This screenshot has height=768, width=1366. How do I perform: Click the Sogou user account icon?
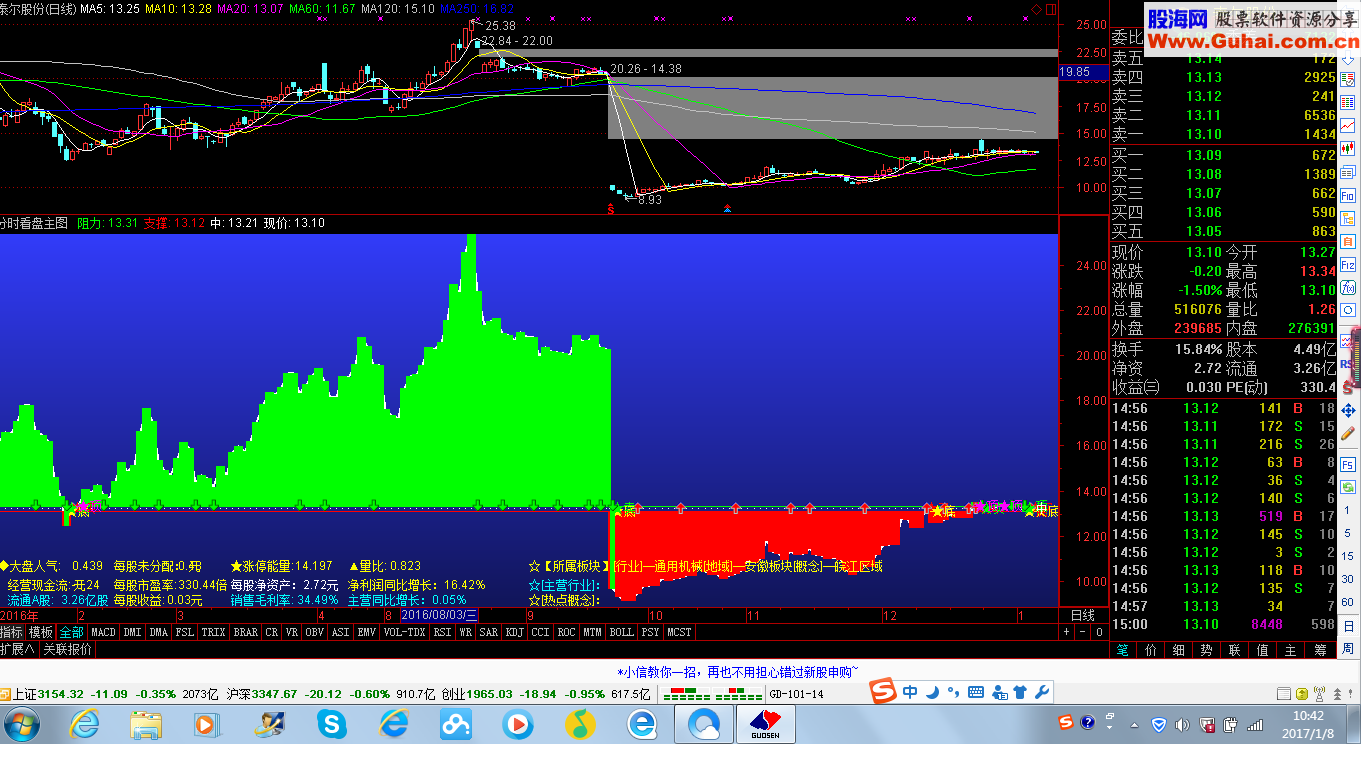point(1000,692)
